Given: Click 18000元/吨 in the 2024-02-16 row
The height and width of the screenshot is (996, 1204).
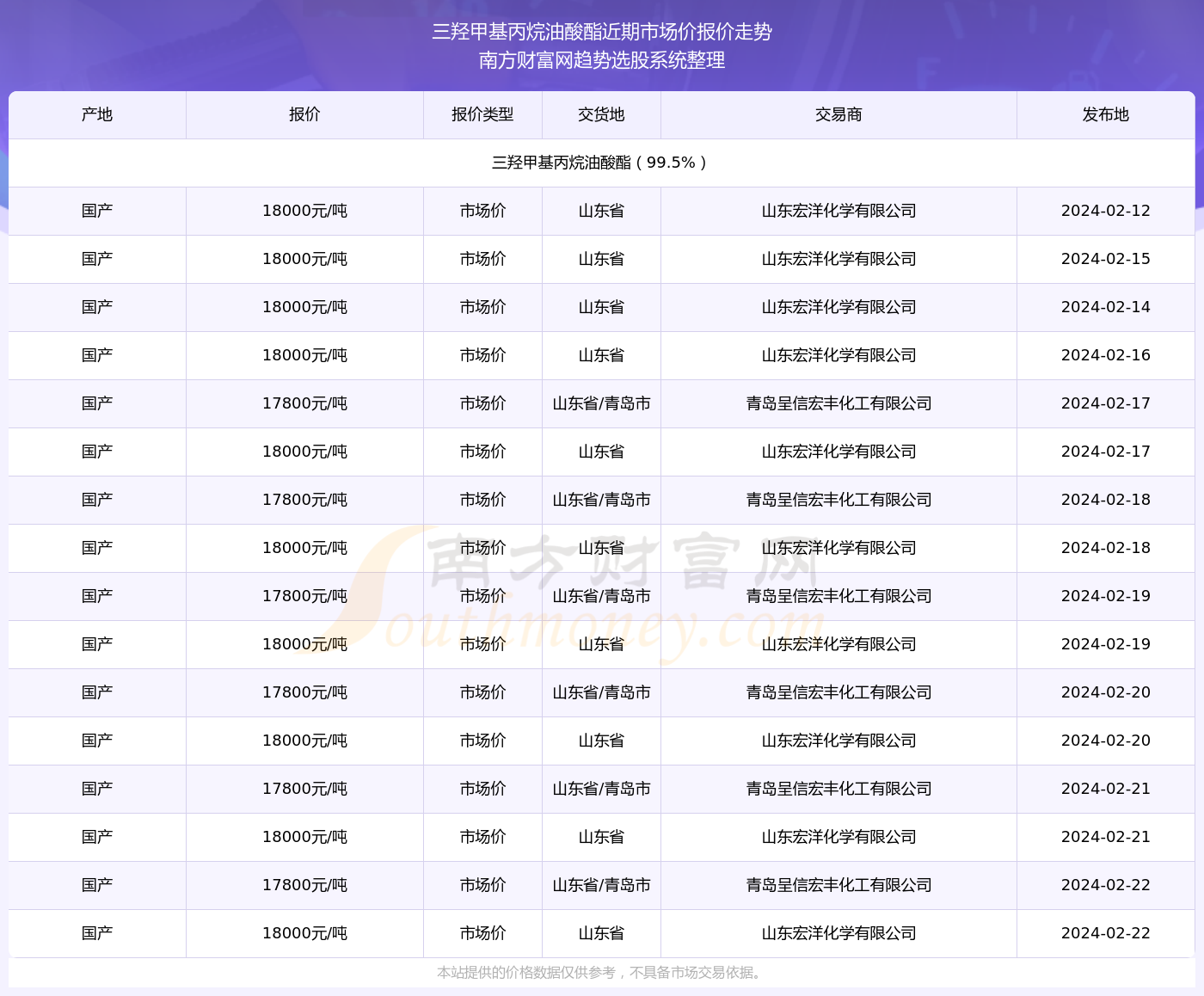Looking at the screenshot, I should click(x=304, y=355).
